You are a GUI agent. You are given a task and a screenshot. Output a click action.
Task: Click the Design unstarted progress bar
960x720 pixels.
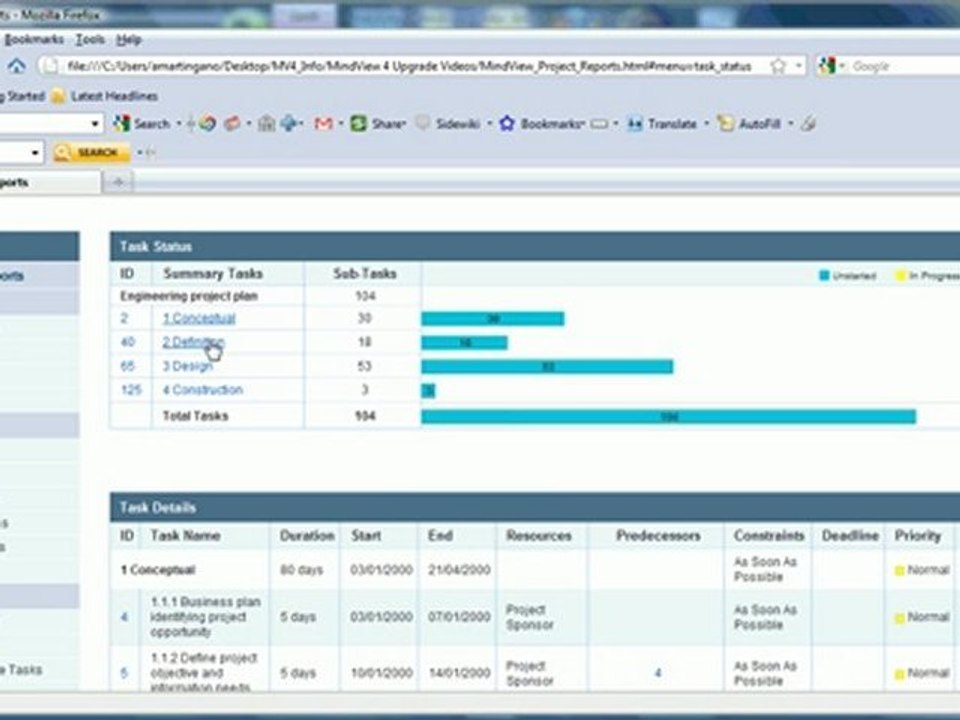click(547, 367)
